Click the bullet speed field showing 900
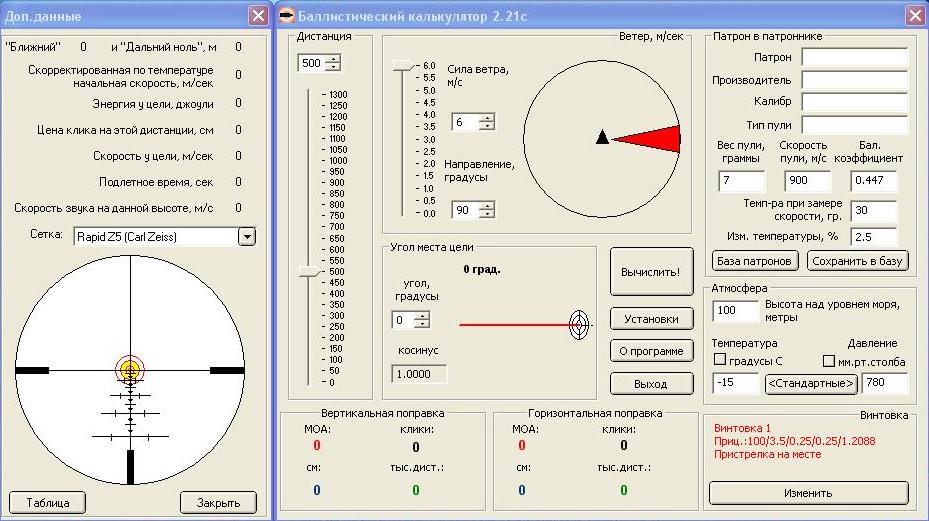 pos(808,181)
